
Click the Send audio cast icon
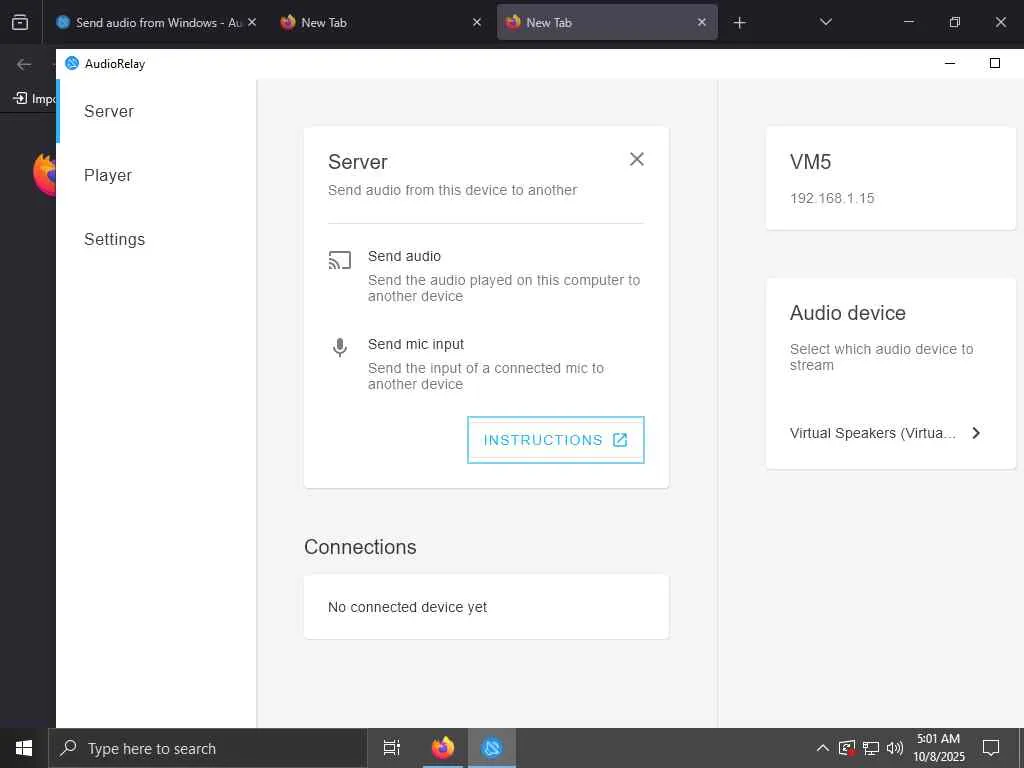[x=340, y=261]
